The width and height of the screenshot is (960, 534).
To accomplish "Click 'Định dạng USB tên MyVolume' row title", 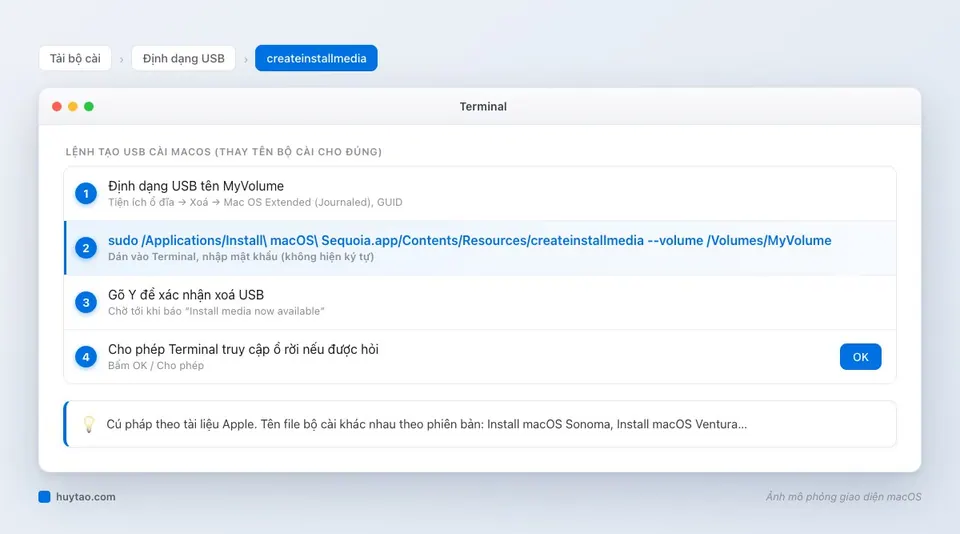I will [196, 186].
